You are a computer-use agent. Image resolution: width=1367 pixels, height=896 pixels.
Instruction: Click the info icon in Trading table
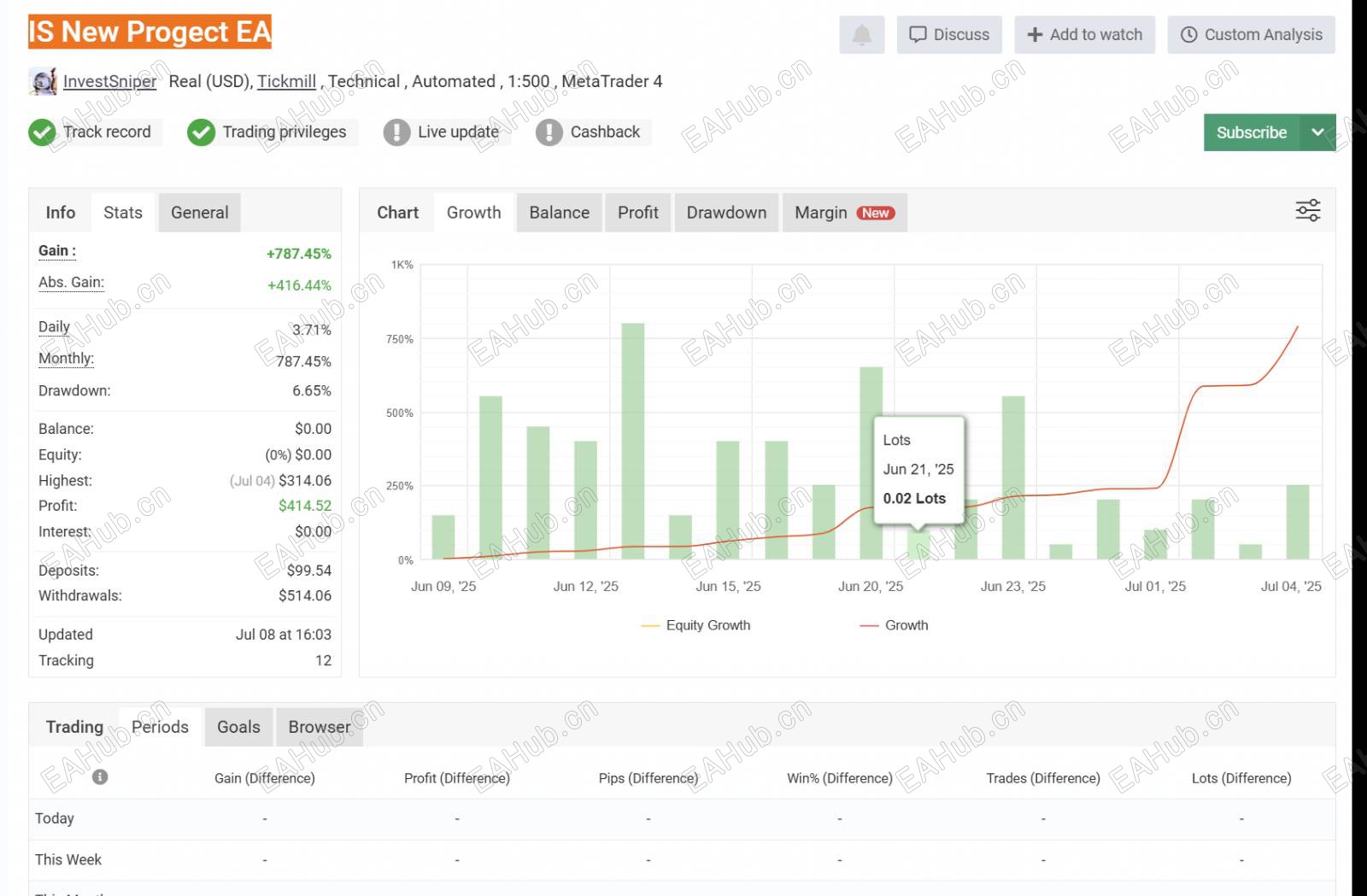(100, 776)
